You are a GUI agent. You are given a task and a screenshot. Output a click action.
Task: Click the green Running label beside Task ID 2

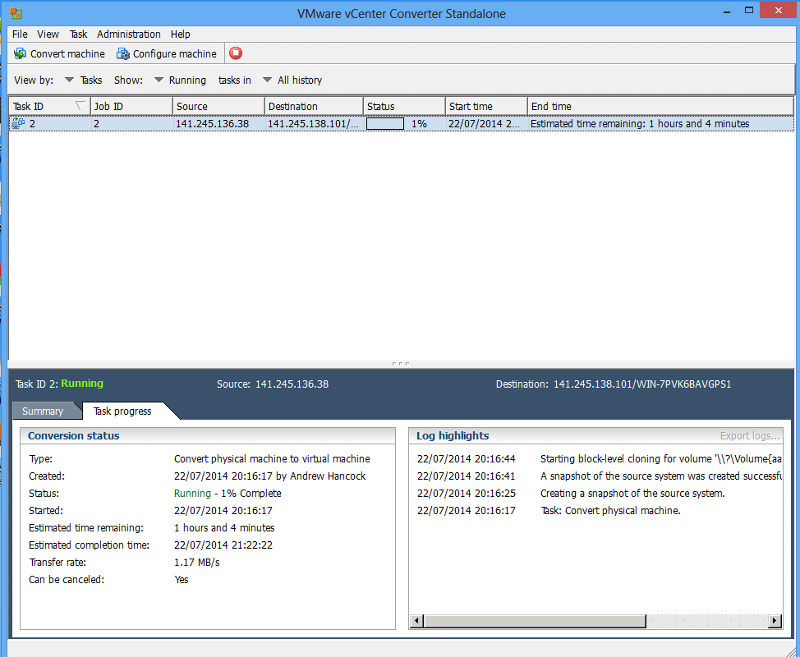pyautogui.click(x=82, y=383)
